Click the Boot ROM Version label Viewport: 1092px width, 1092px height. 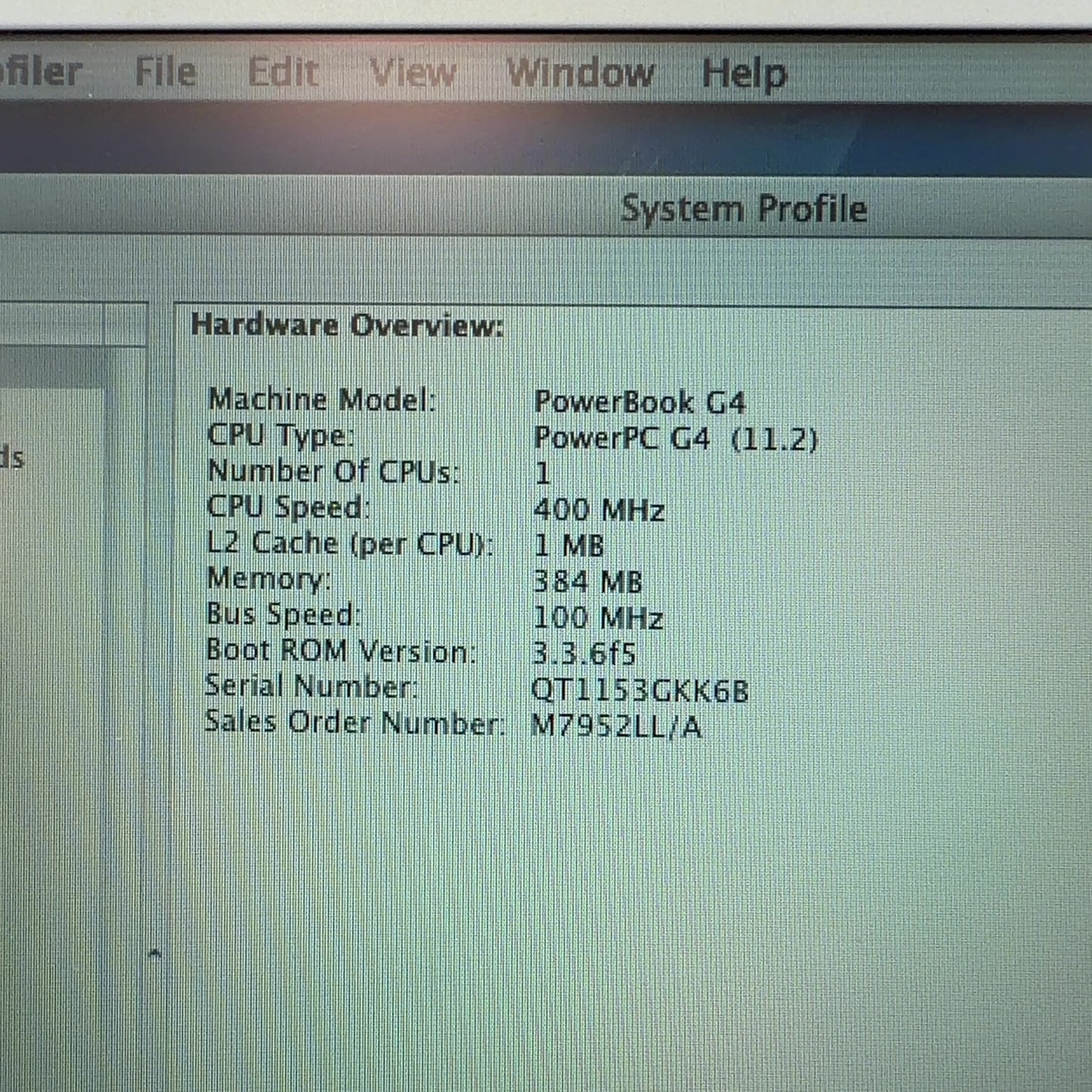(342, 651)
